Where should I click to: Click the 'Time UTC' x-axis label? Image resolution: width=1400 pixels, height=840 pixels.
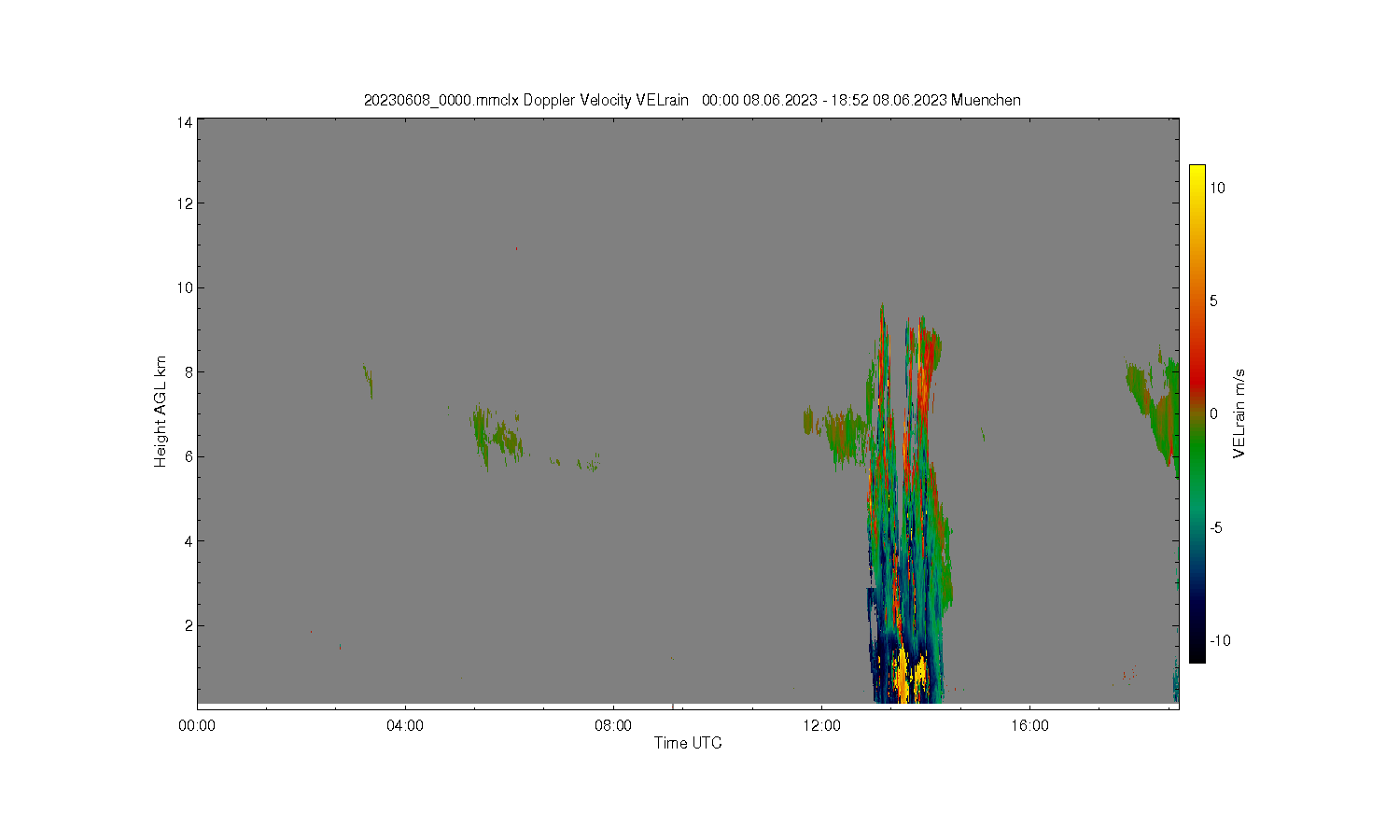click(x=688, y=743)
